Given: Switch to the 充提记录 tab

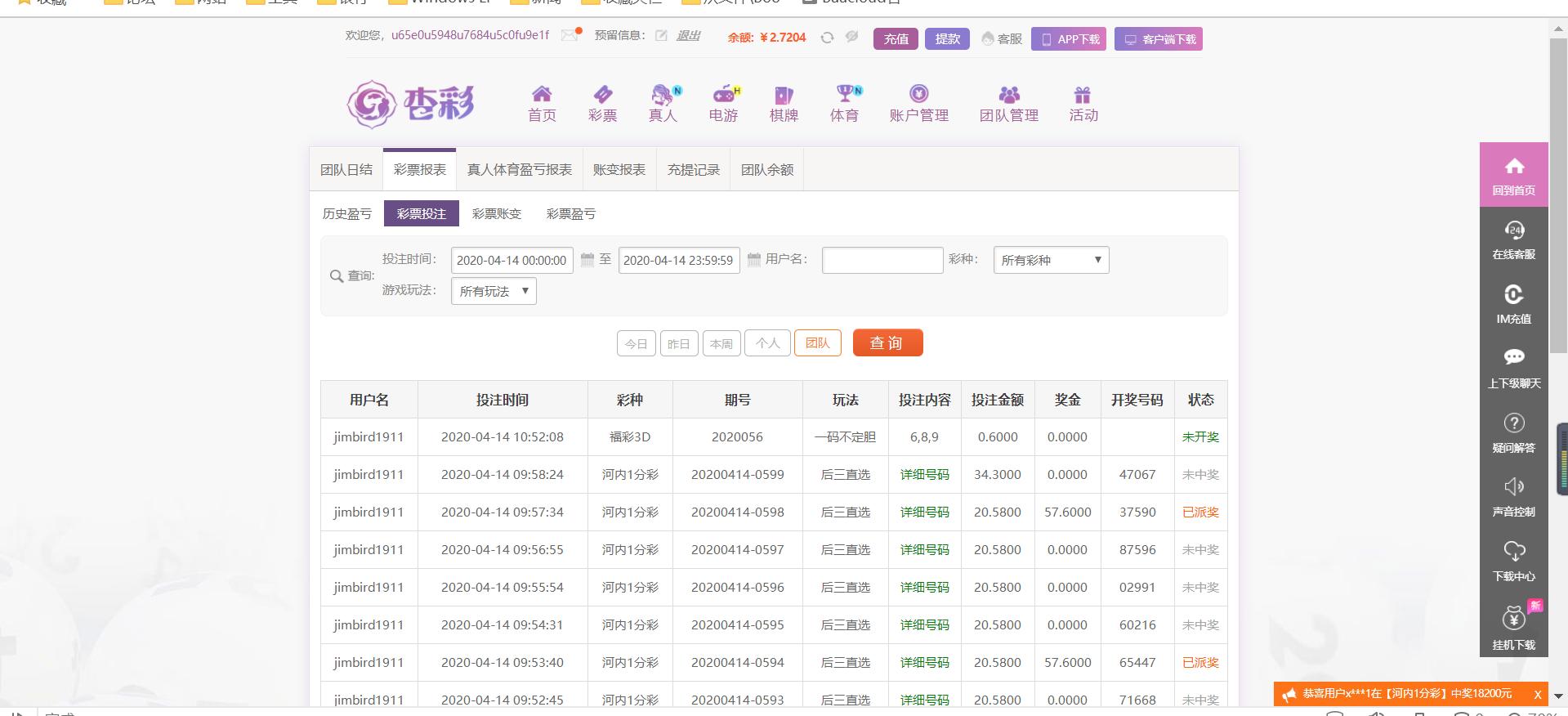Looking at the screenshot, I should pos(693,170).
